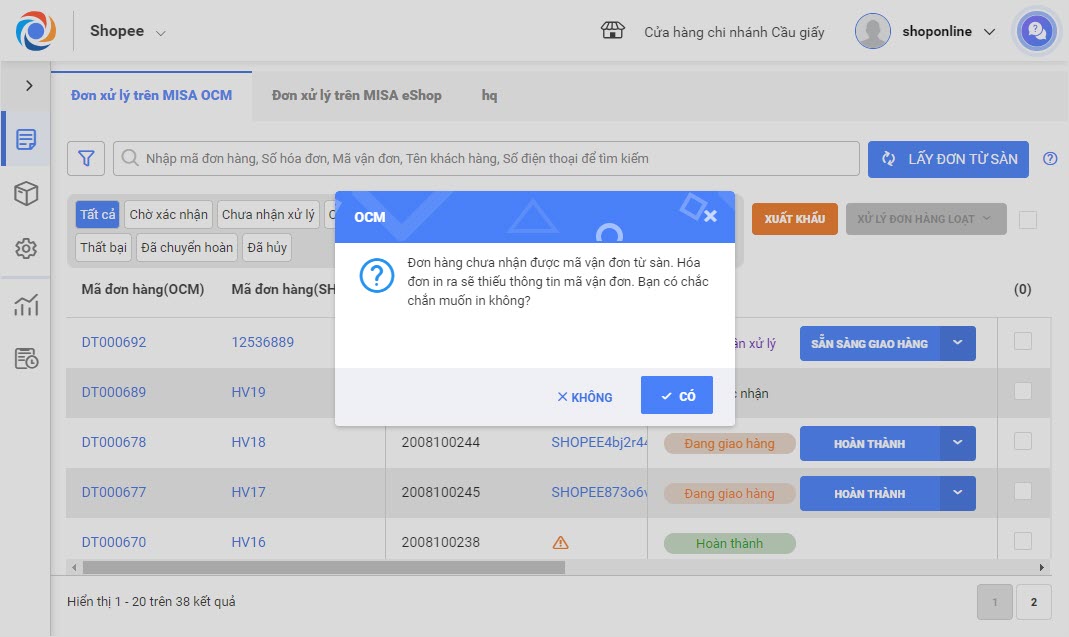This screenshot has width=1069, height=637.
Task: Open Shopee order HV17 link
Action: tap(248, 492)
